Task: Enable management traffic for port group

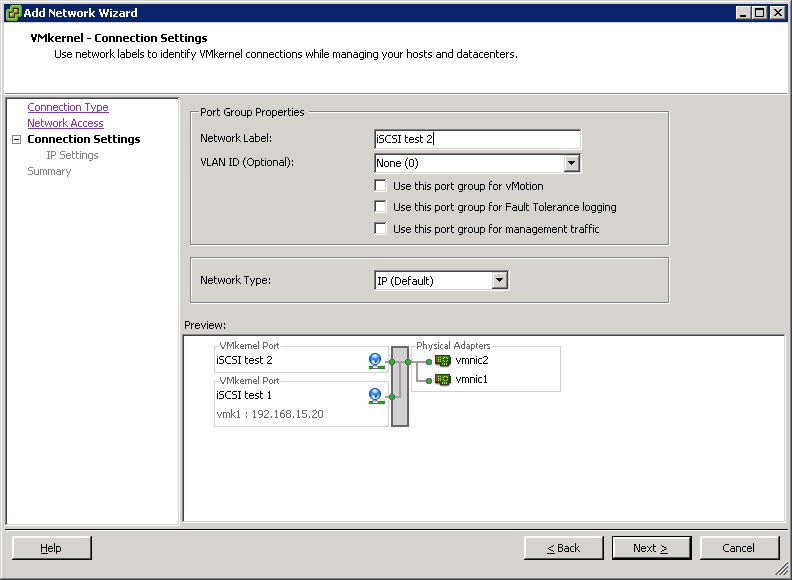Action: point(380,230)
